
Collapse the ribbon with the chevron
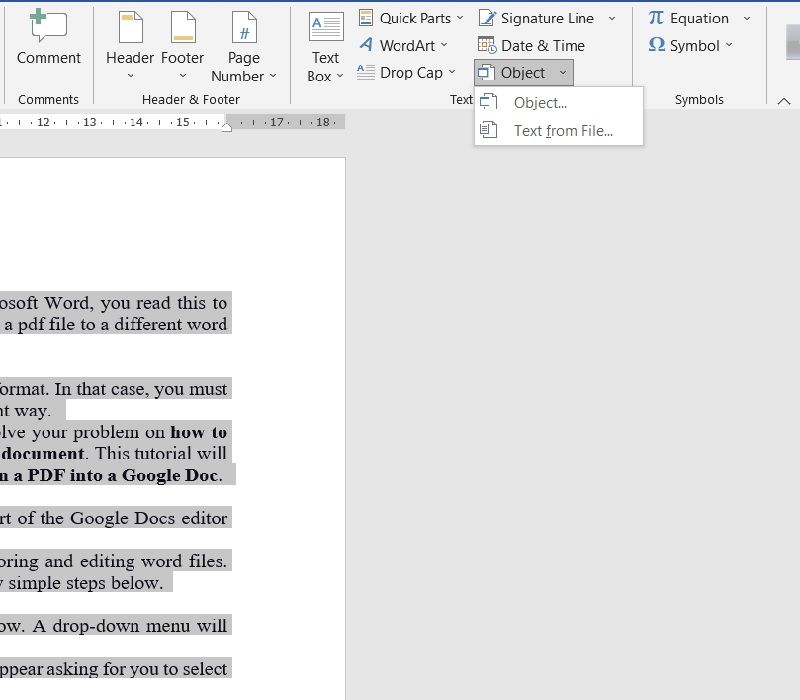(785, 100)
